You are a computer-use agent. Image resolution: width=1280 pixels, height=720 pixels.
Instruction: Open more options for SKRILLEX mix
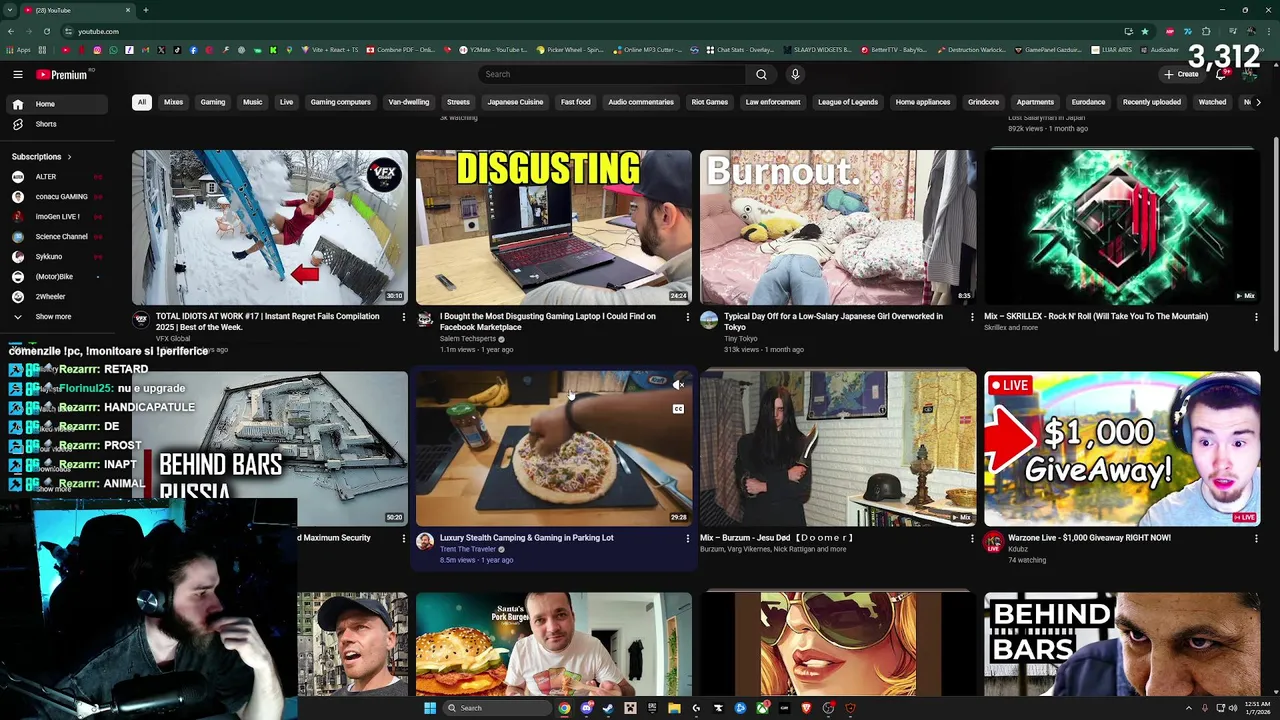1256,317
